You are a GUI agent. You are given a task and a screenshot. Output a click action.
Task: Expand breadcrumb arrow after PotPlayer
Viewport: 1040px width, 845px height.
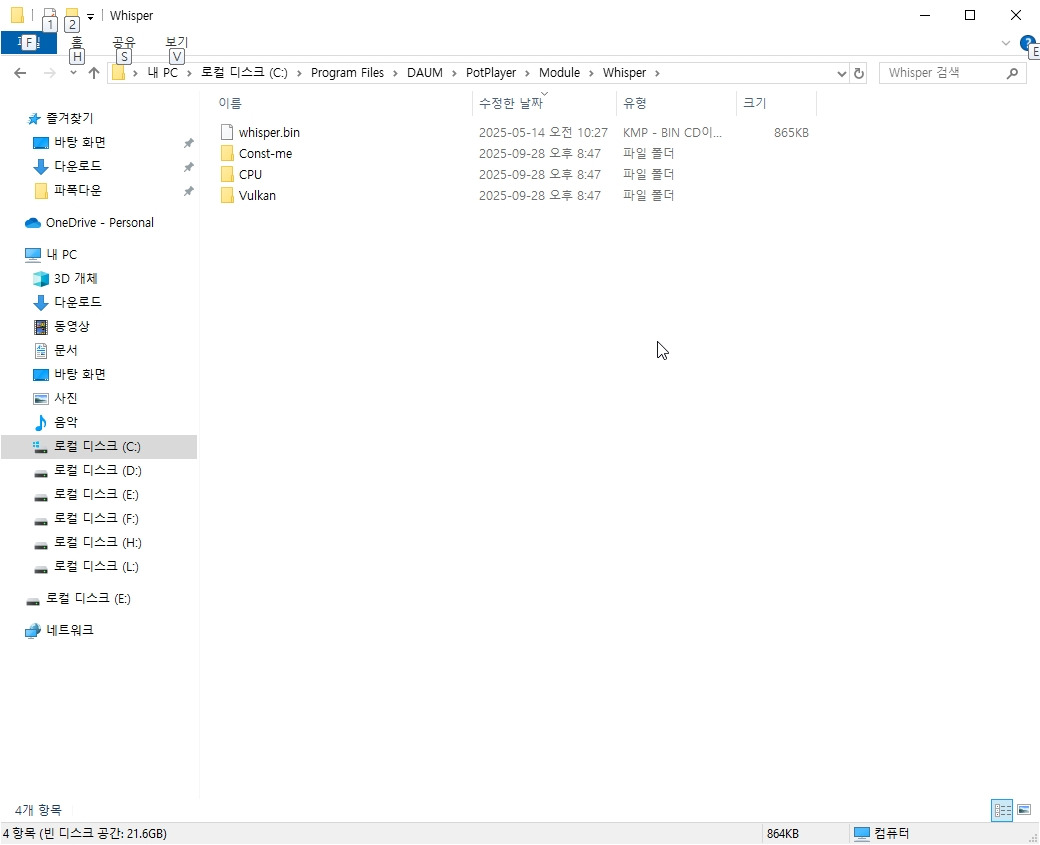point(527,73)
